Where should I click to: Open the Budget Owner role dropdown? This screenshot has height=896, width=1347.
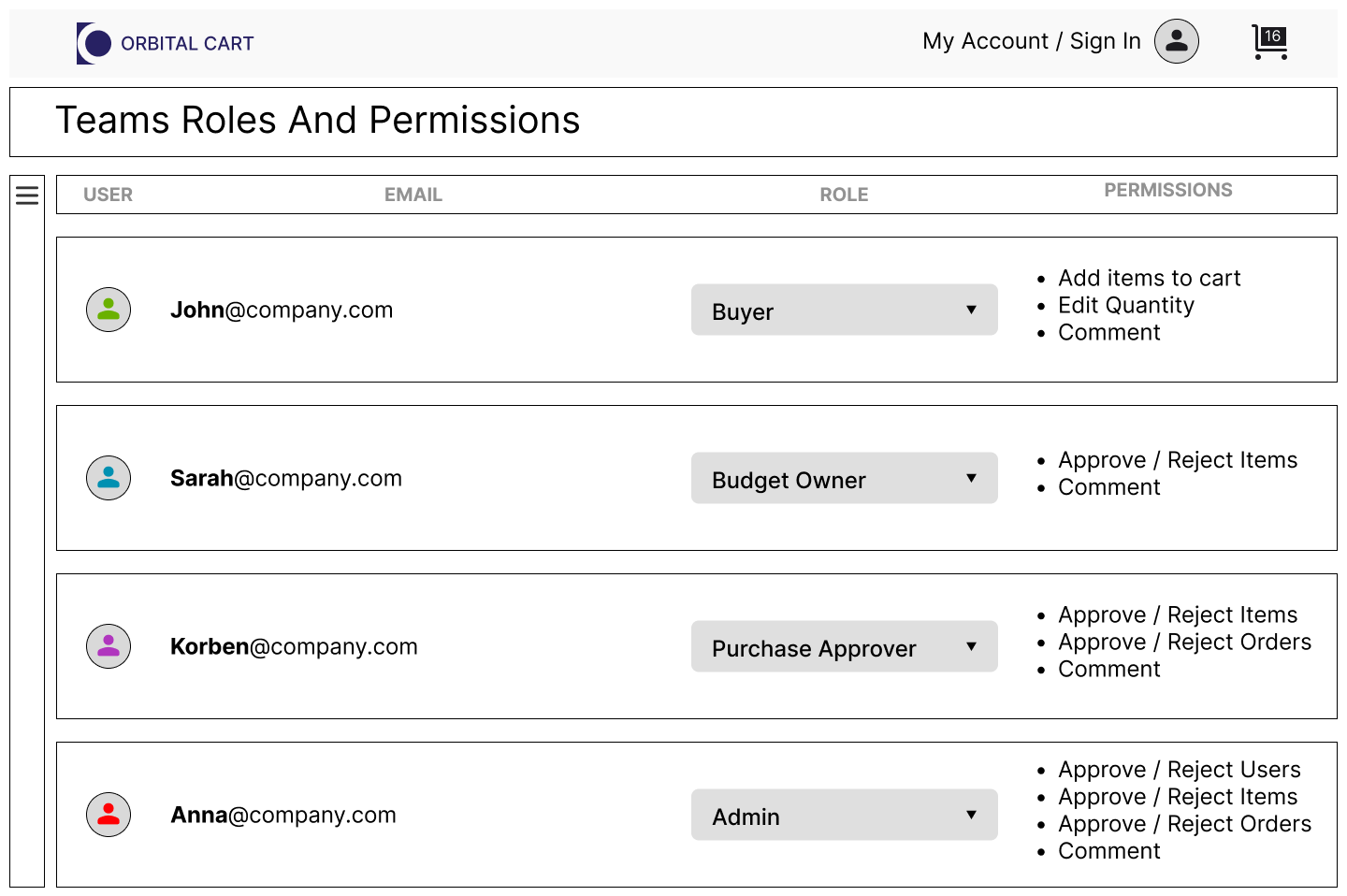coord(844,478)
